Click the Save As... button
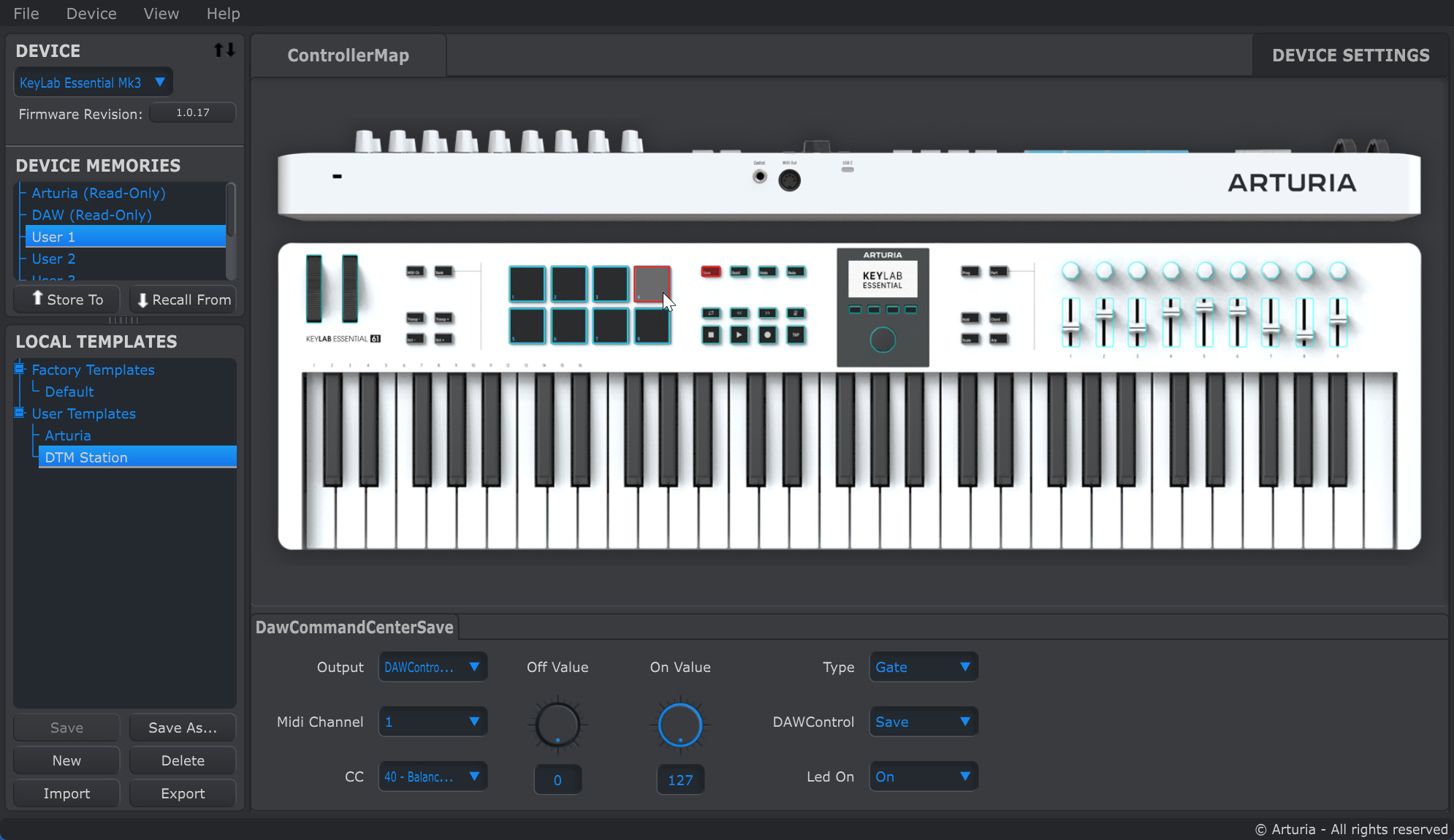 point(183,728)
